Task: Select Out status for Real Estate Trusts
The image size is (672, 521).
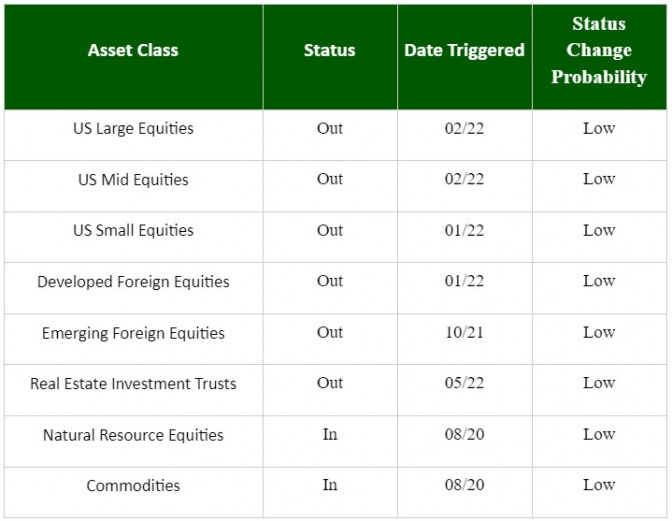Action: click(x=330, y=383)
